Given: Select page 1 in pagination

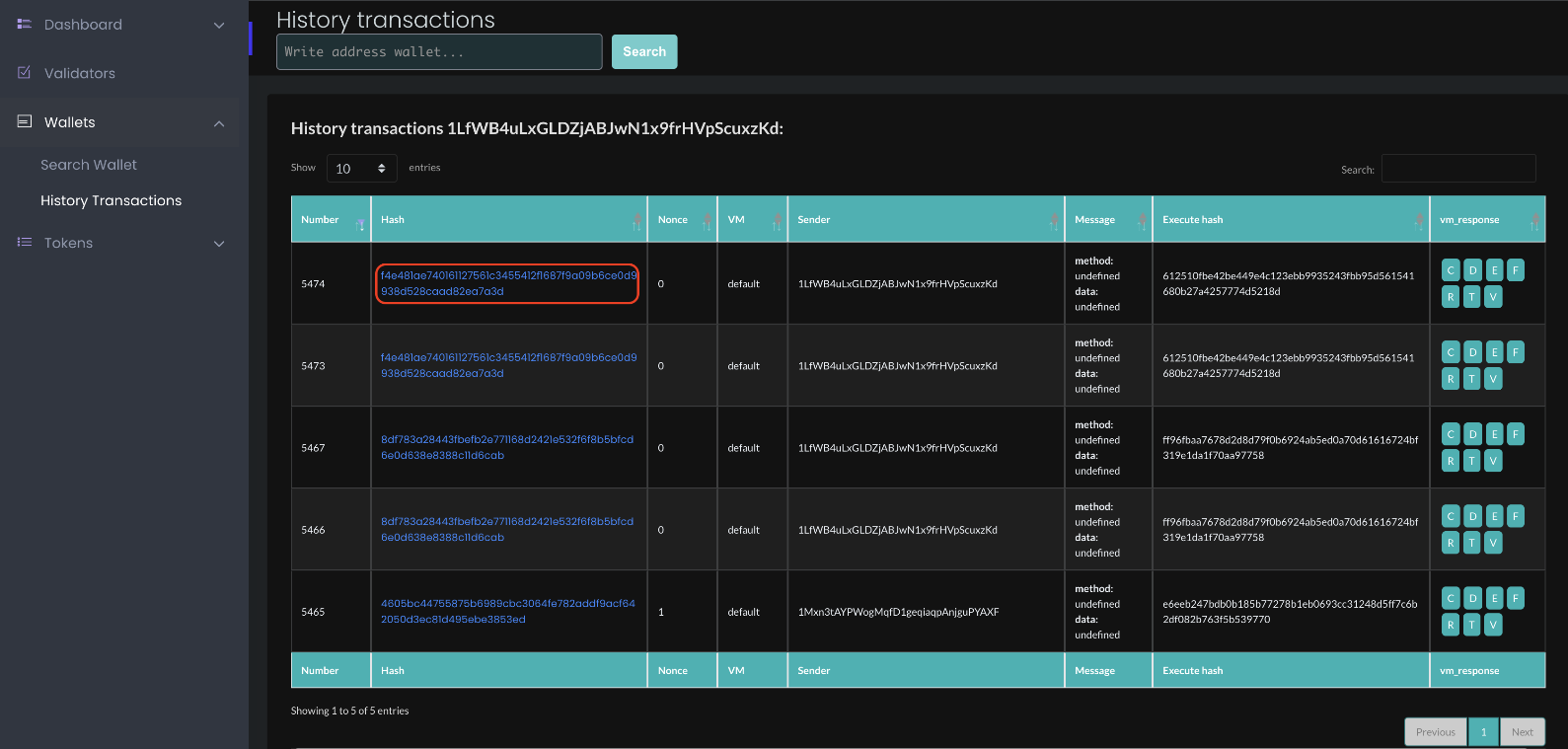Looking at the screenshot, I should pyautogui.click(x=1483, y=731).
